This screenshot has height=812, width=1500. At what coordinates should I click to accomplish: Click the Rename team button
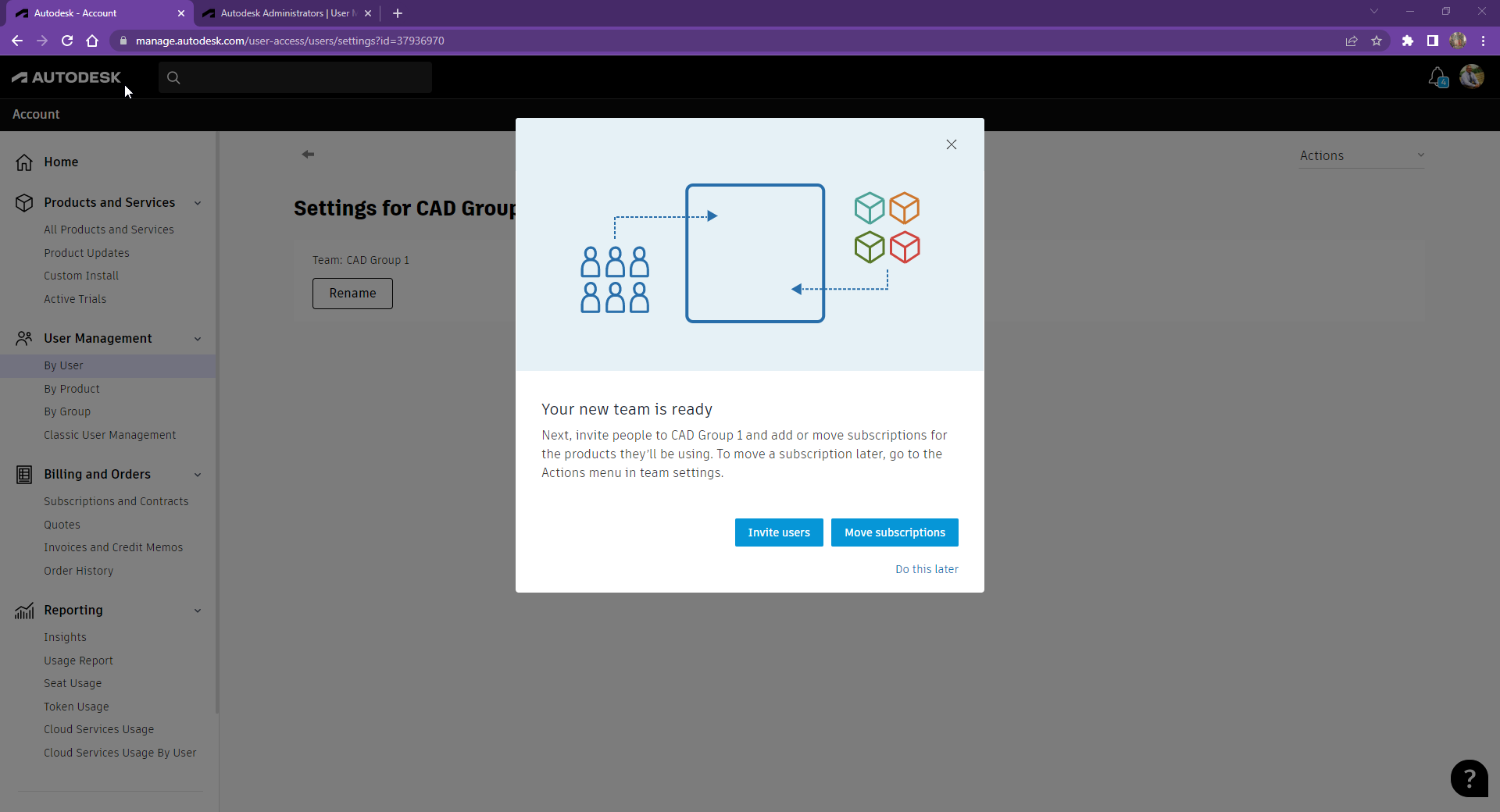tap(352, 294)
